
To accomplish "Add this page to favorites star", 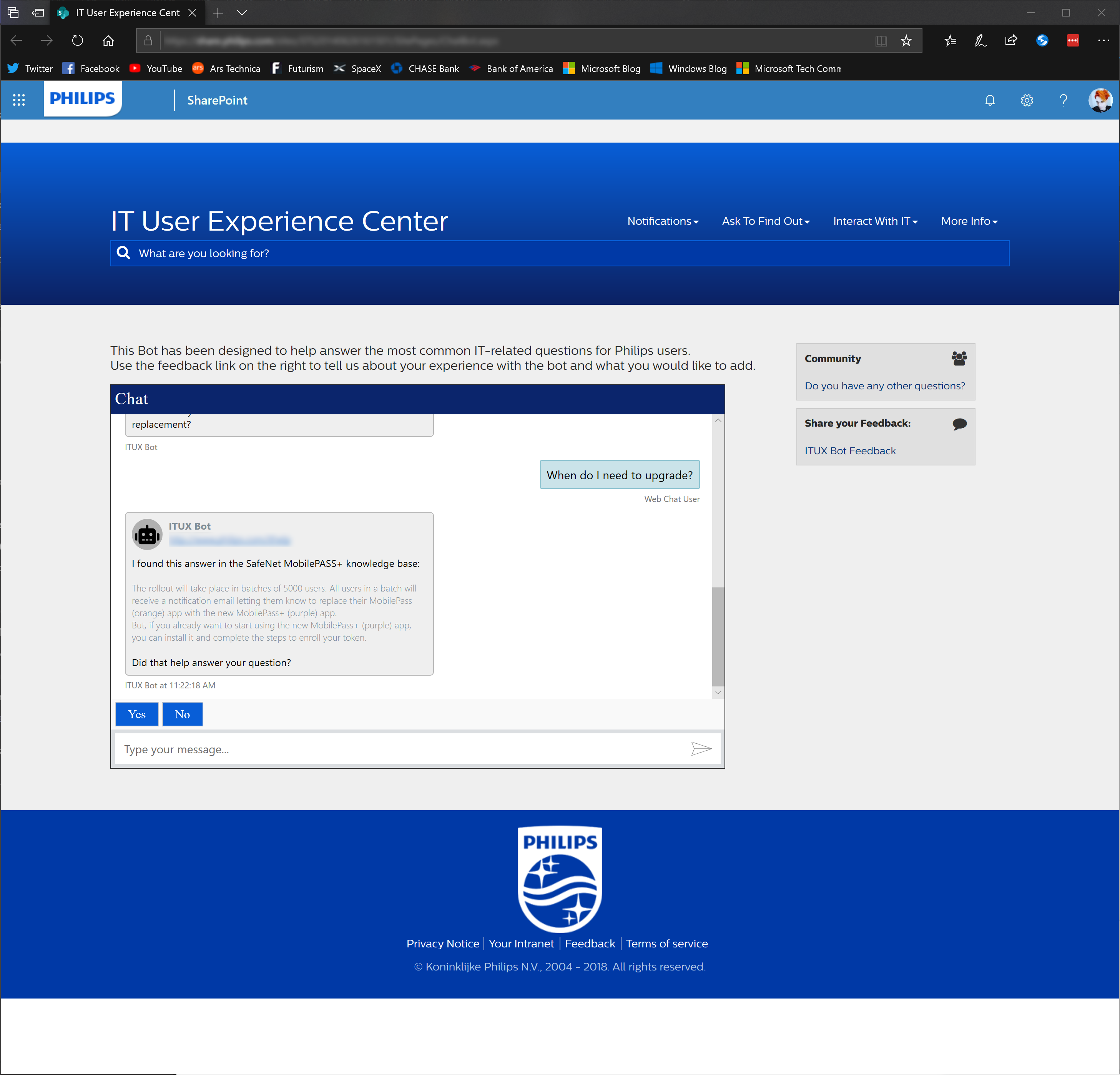I will click(906, 41).
